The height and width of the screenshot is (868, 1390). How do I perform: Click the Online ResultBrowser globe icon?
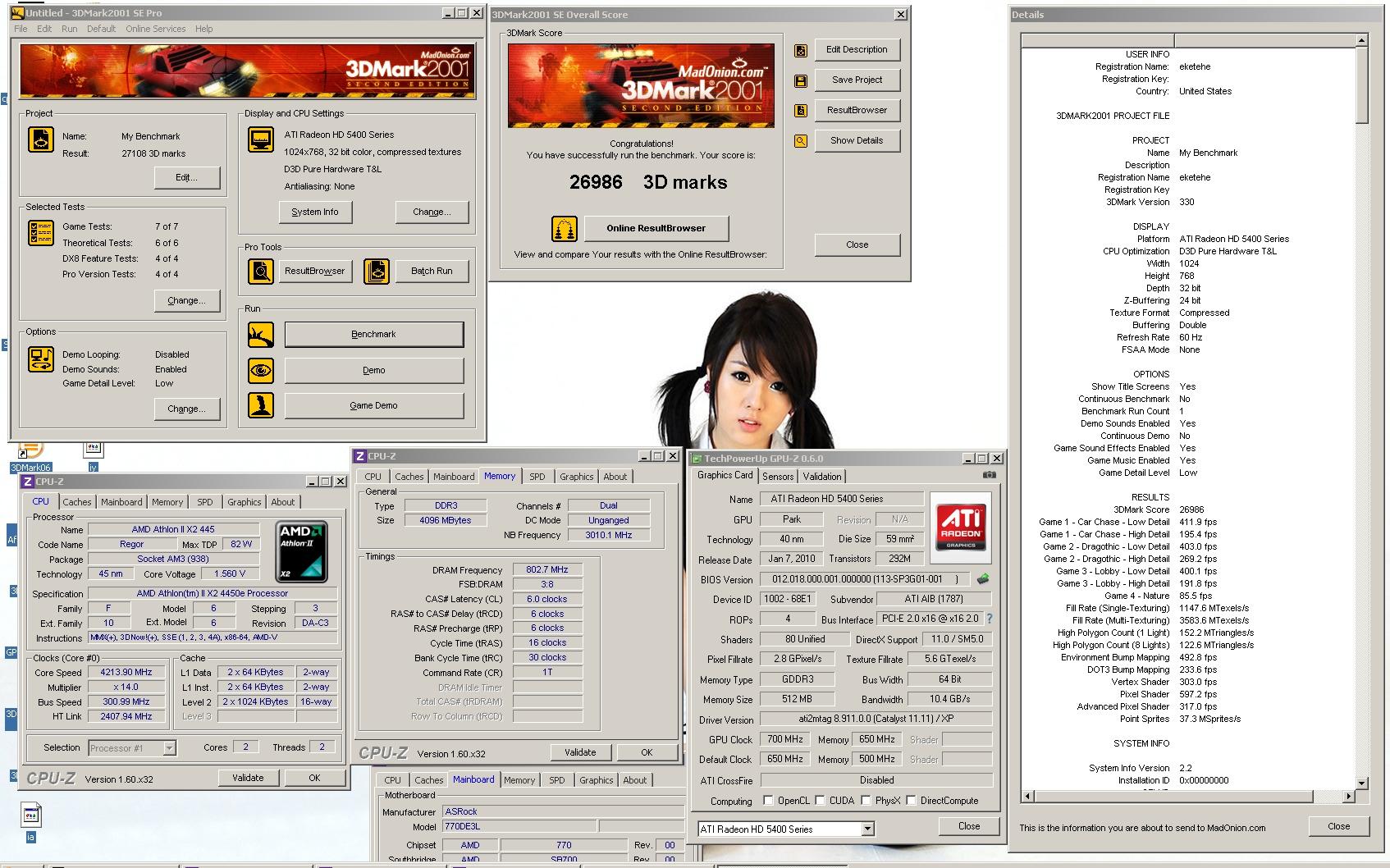(x=565, y=228)
